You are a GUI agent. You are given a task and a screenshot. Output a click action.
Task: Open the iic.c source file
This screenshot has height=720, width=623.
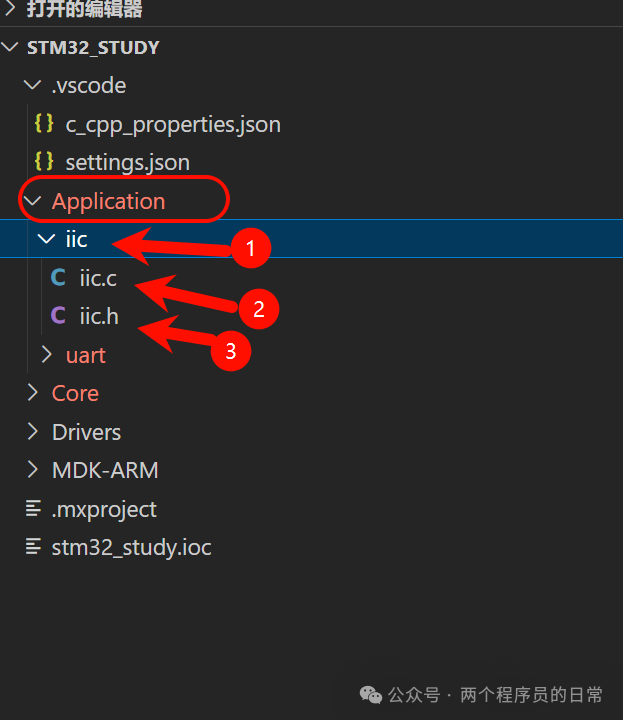click(x=98, y=278)
